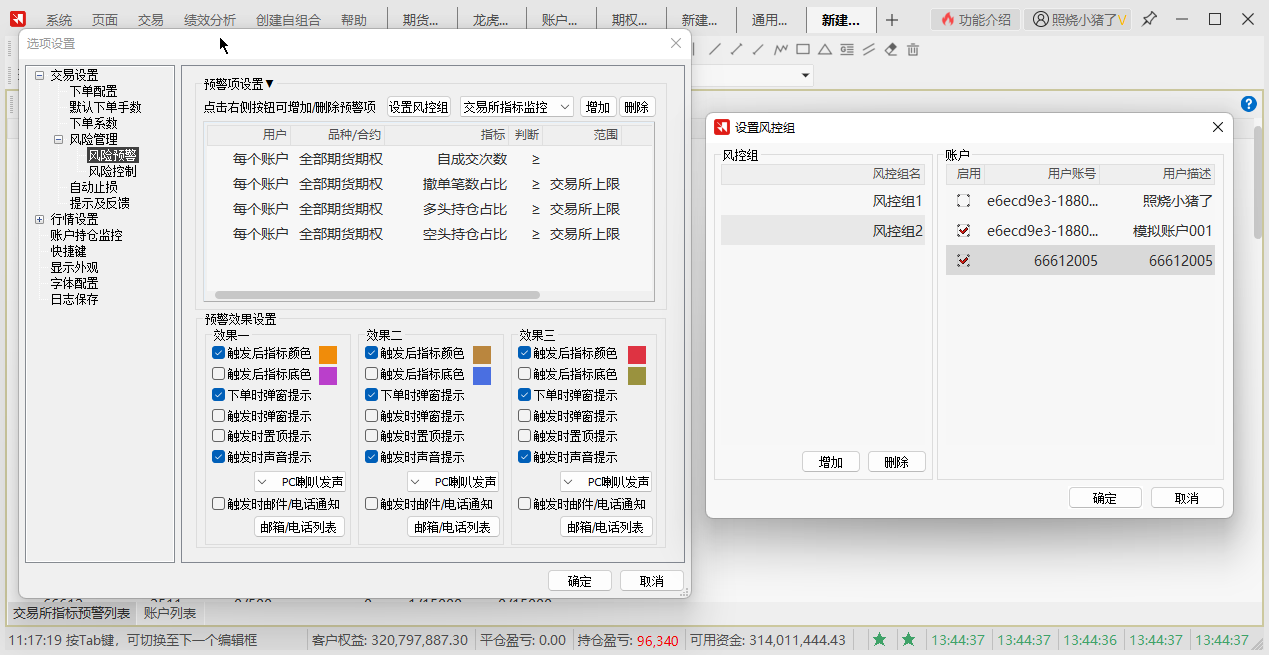Close the 设置风控组 dialog
The height and width of the screenshot is (655, 1269).
click(x=1217, y=127)
